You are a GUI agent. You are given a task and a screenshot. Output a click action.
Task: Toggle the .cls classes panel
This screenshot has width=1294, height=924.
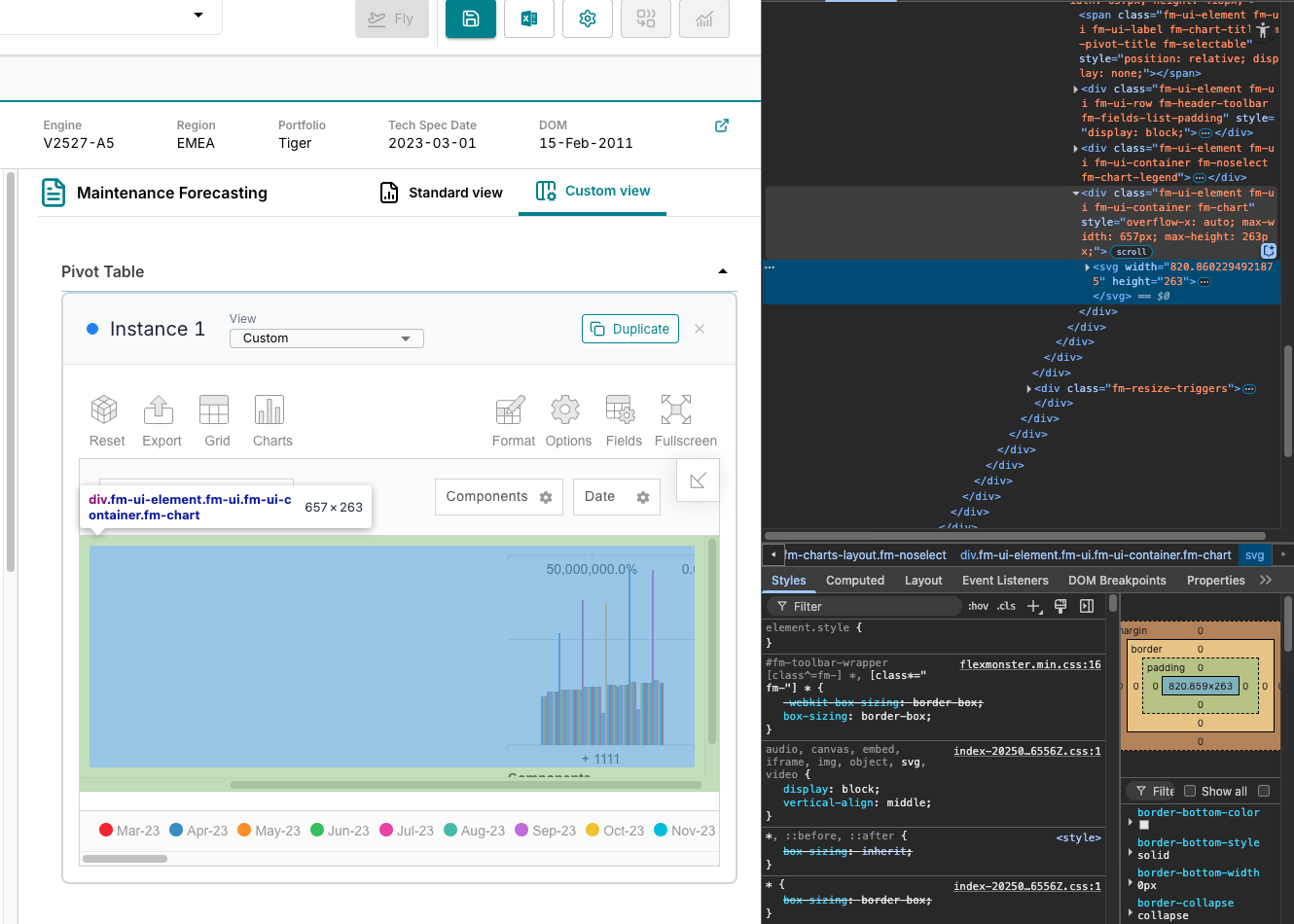(x=1006, y=606)
